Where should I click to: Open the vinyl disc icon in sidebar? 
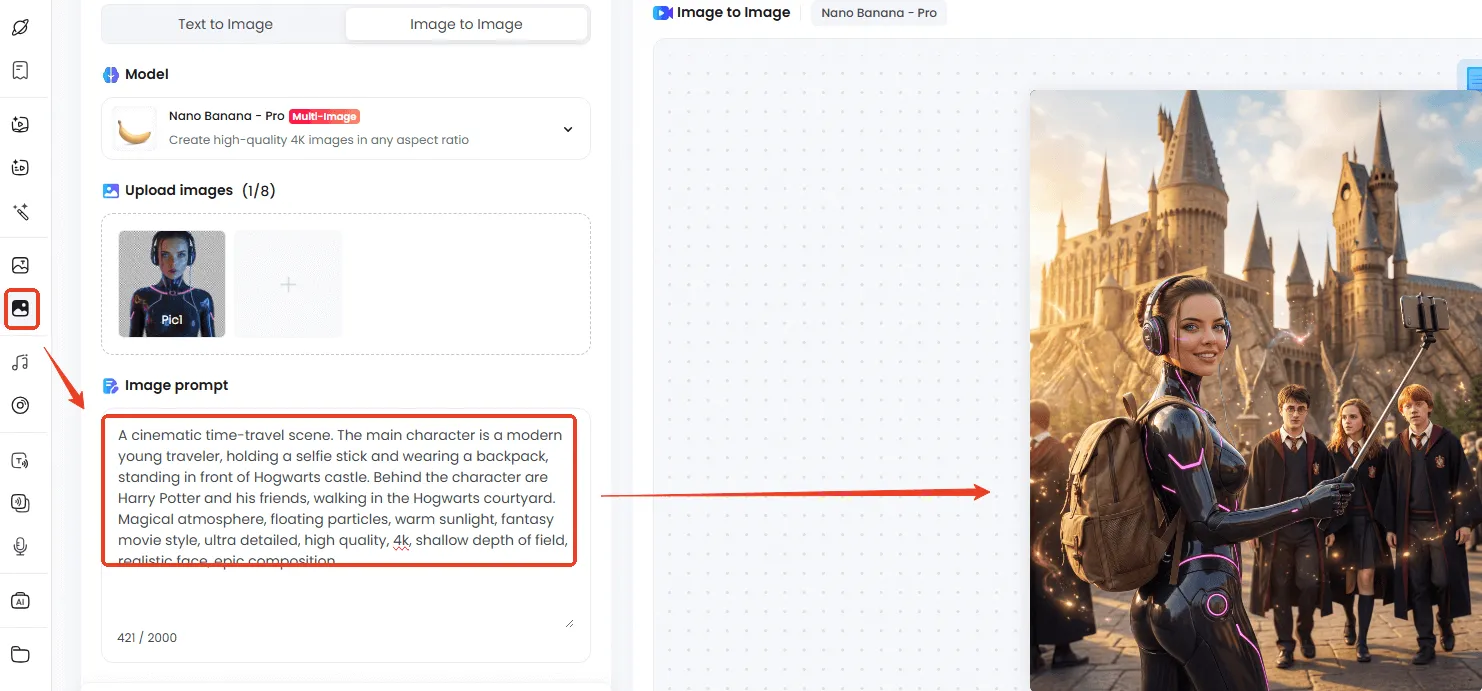(x=20, y=406)
